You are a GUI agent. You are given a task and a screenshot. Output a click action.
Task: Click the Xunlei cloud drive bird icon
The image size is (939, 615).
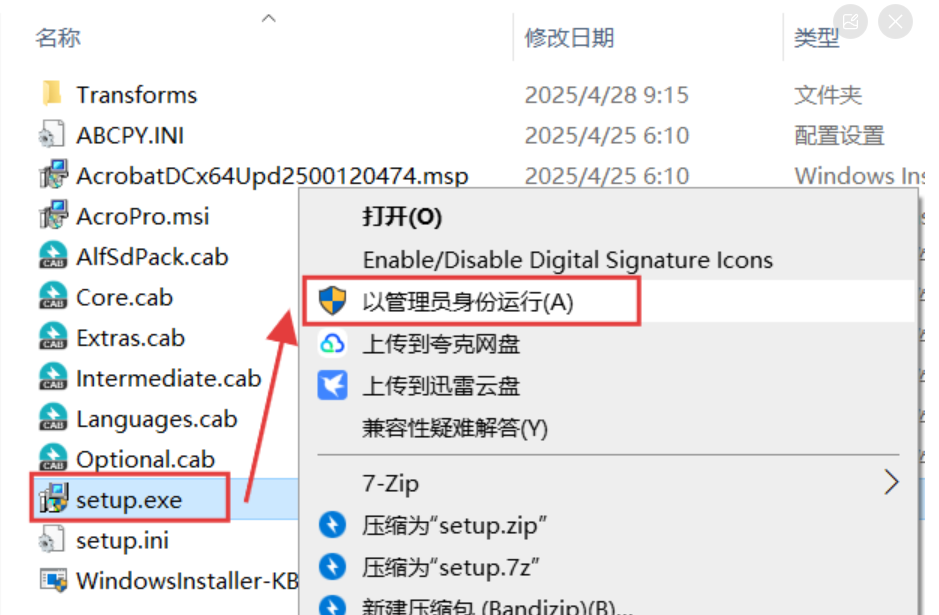click(x=332, y=385)
